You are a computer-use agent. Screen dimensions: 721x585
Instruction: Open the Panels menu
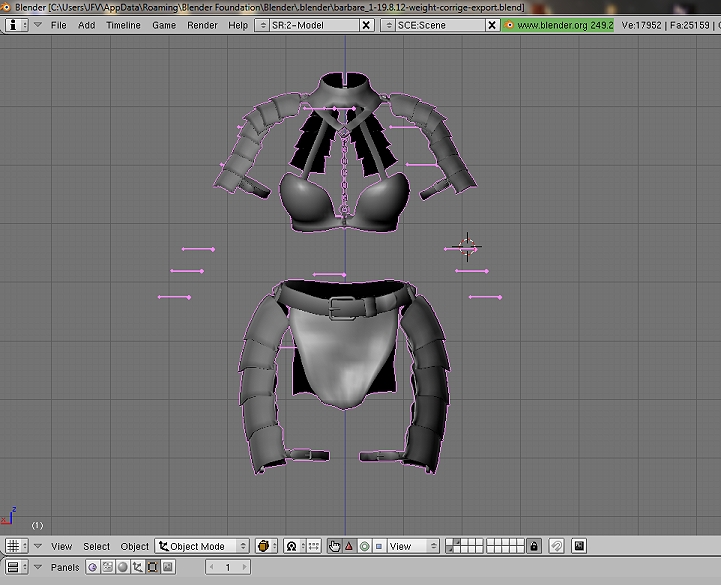65,568
